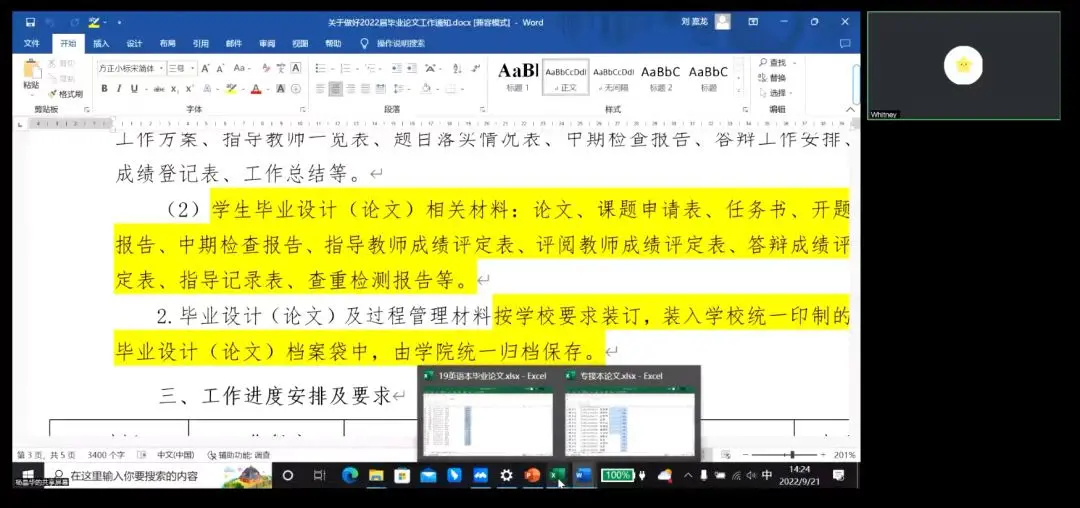Viewport: 1080px width, 508px height.
Task: Apply character shading (shaded A) icon
Action: (x=281, y=89)
